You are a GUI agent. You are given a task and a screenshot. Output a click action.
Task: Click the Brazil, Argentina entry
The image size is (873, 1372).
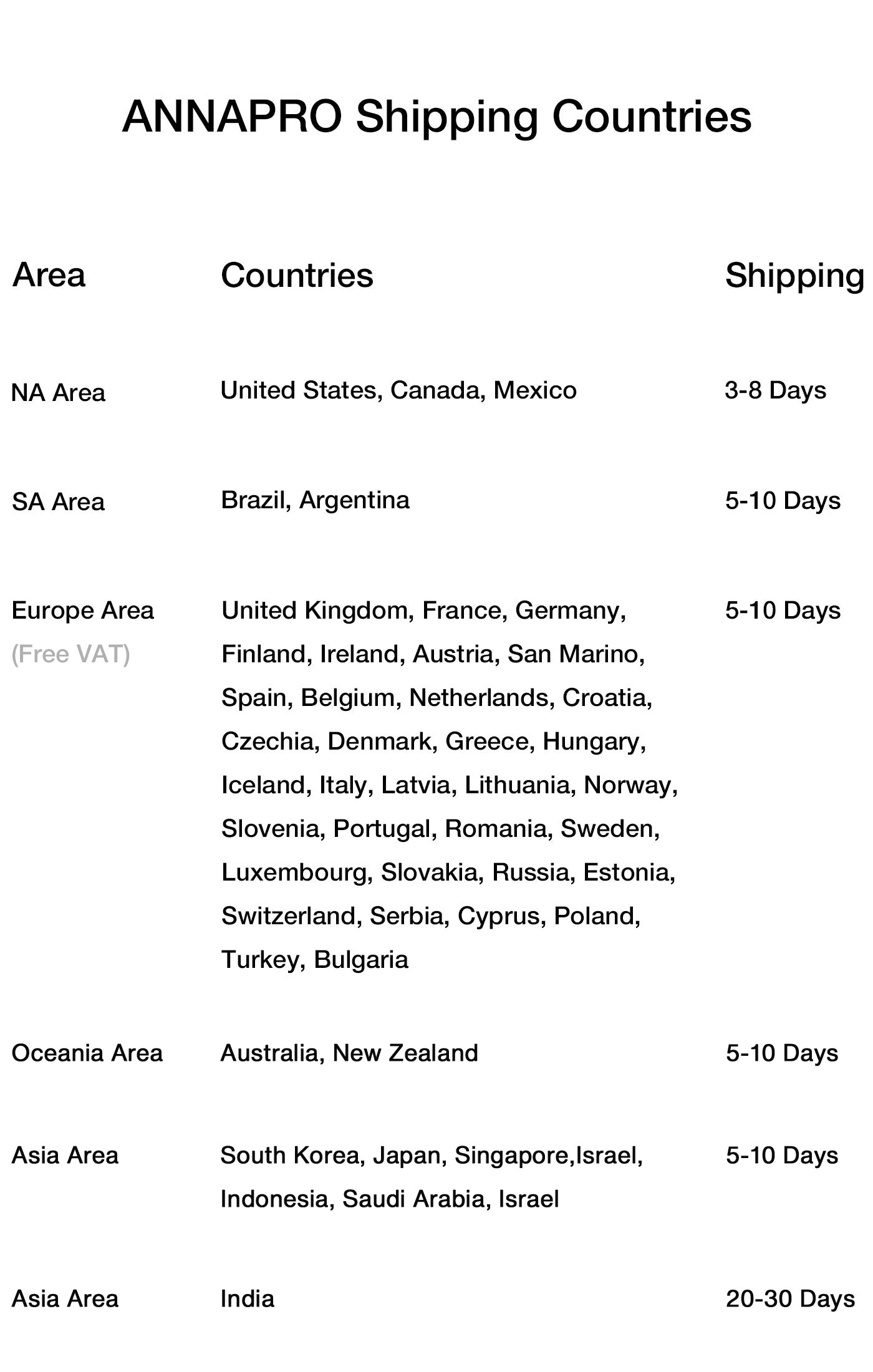click(315, 500)
